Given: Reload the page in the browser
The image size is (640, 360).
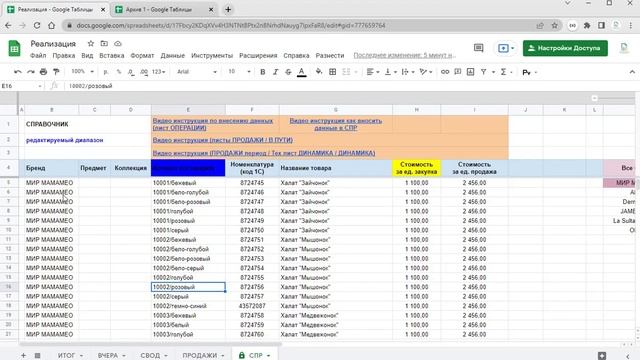Looking at the screenshot, I should point(37,25).
